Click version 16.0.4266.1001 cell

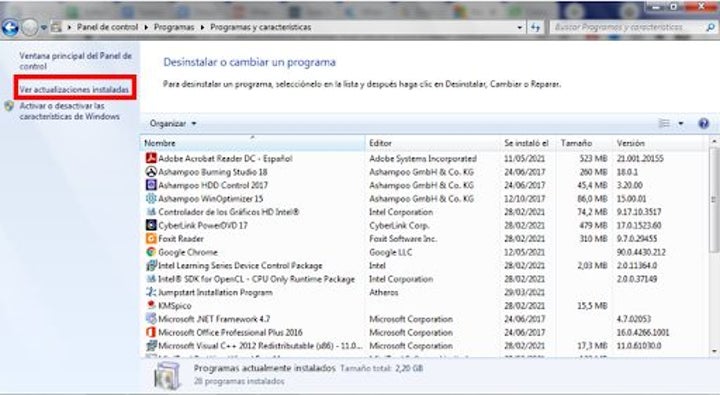(x=643, y=332)
